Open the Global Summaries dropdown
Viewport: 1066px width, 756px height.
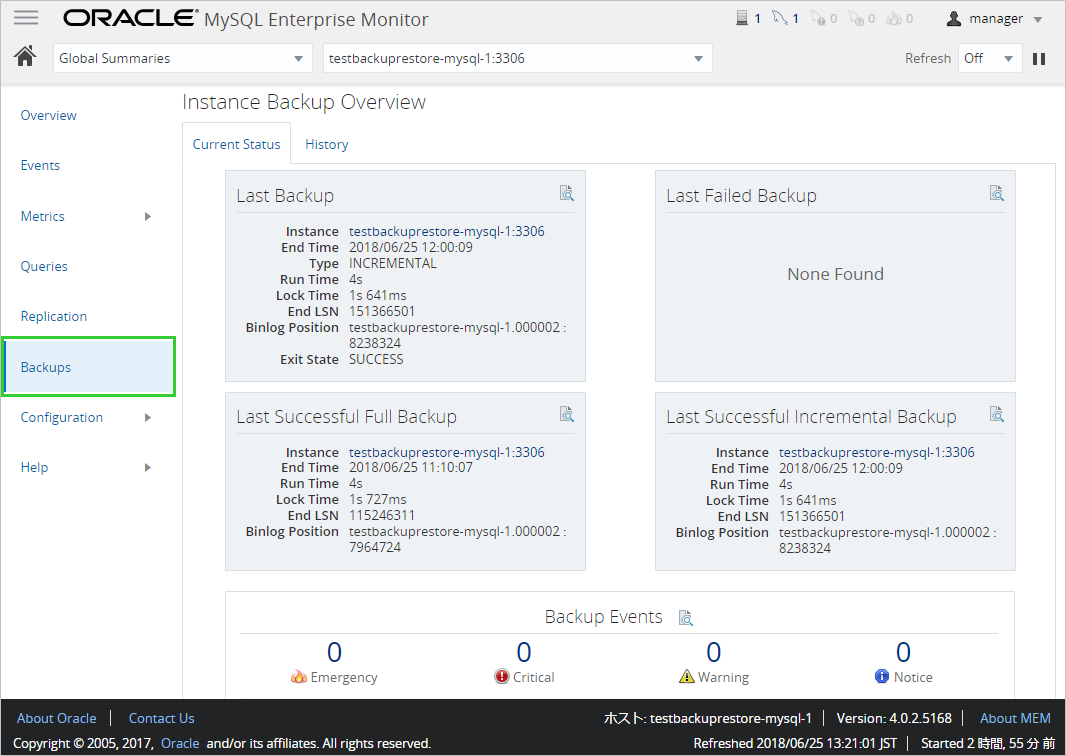point(182,58)
